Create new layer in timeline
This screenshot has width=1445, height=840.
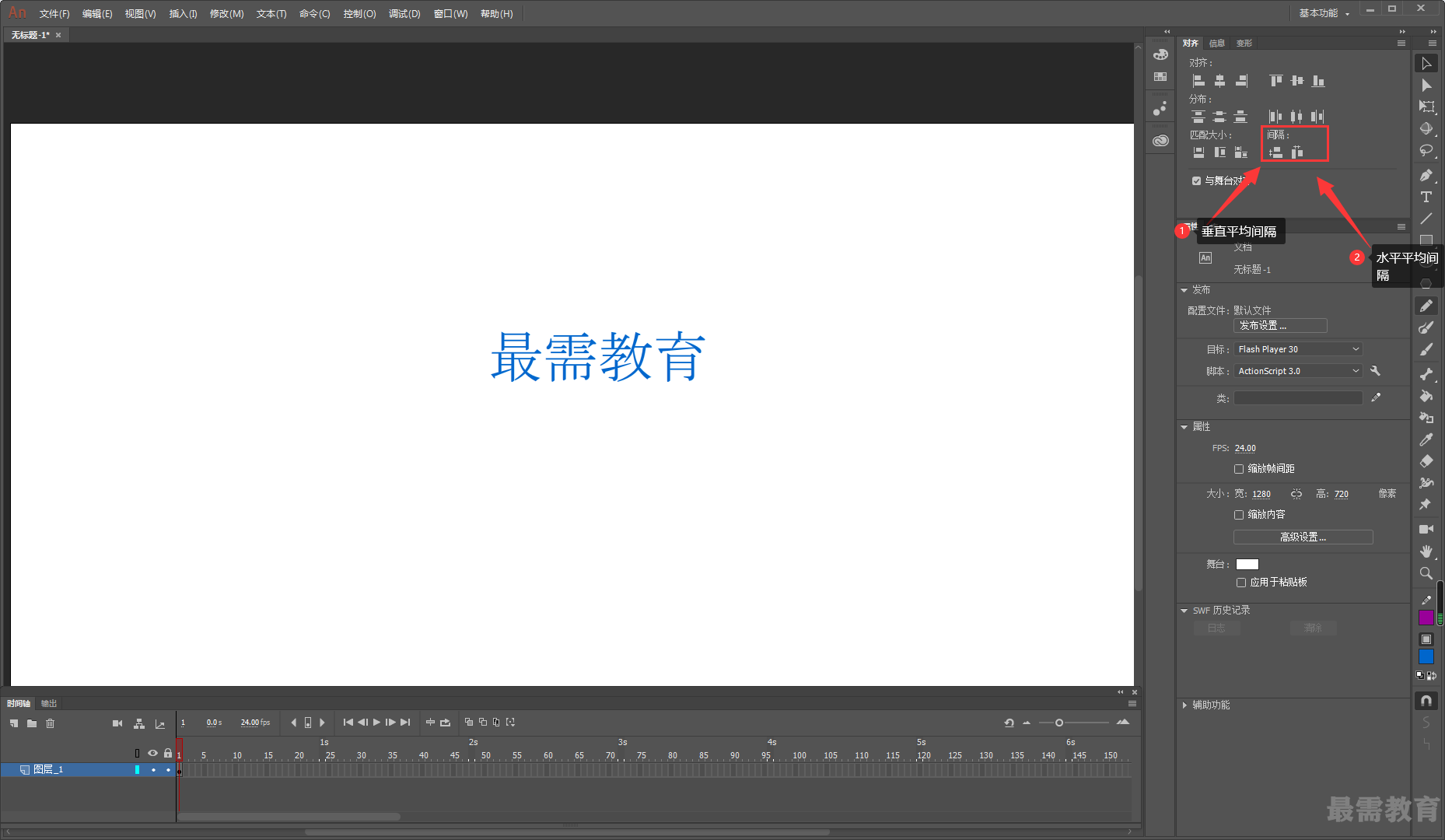(14, 723)
